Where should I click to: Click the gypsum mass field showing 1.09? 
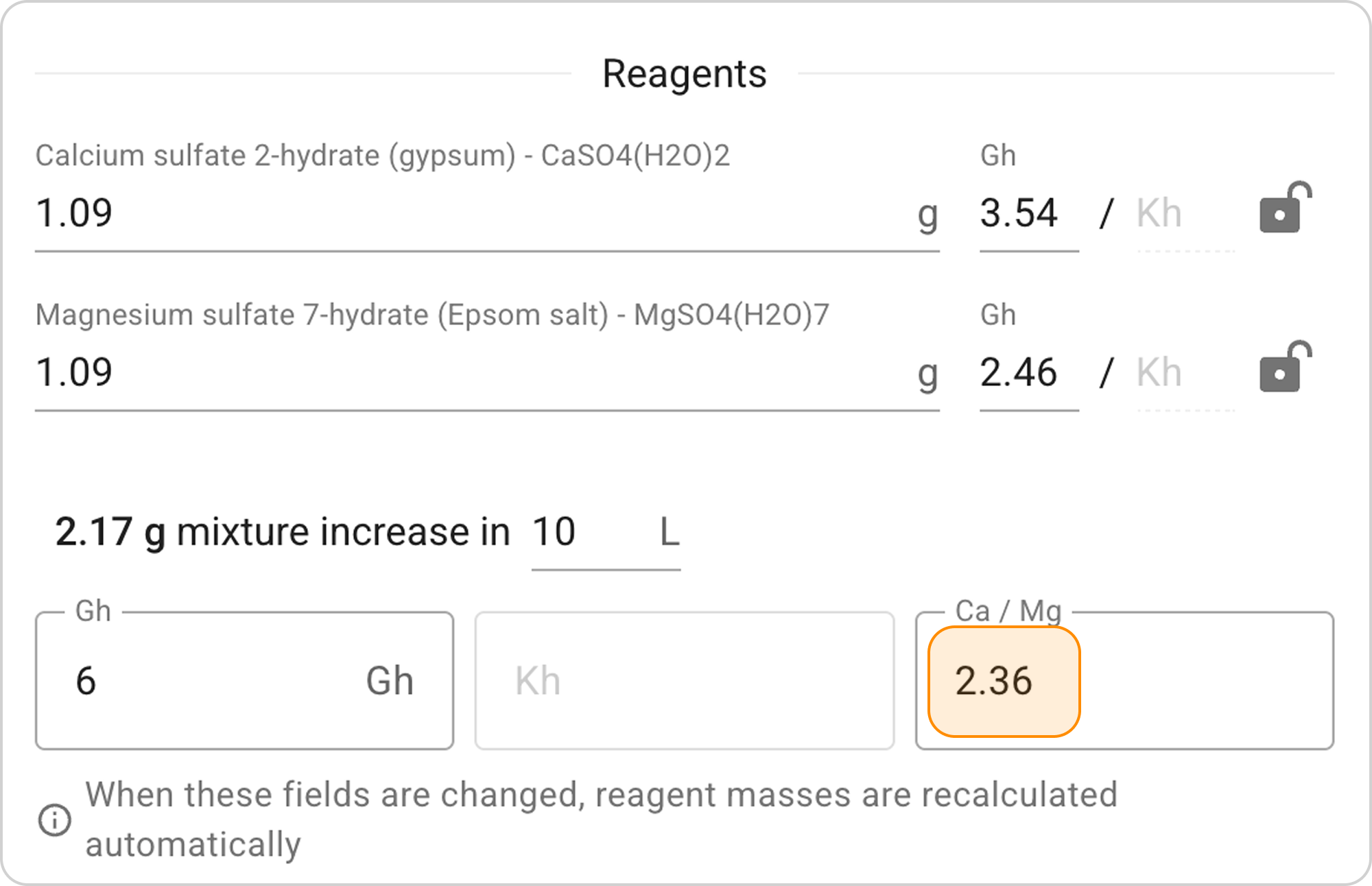tap(466, 213)
